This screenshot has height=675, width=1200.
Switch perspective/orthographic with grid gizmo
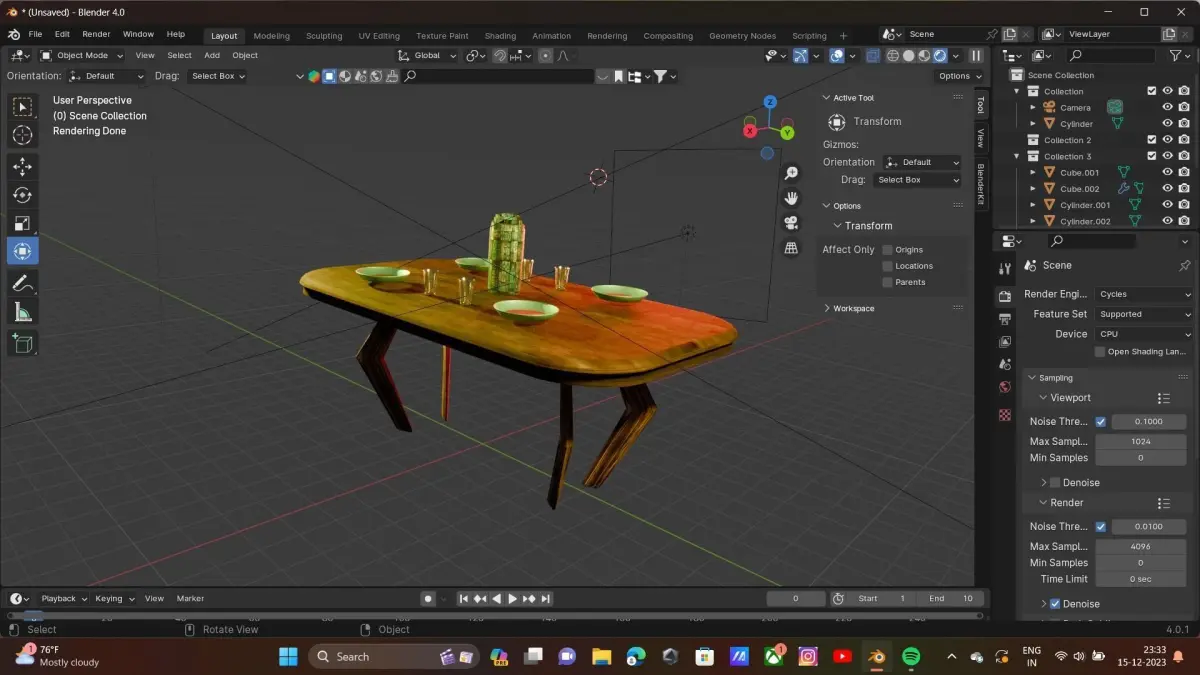791,248
